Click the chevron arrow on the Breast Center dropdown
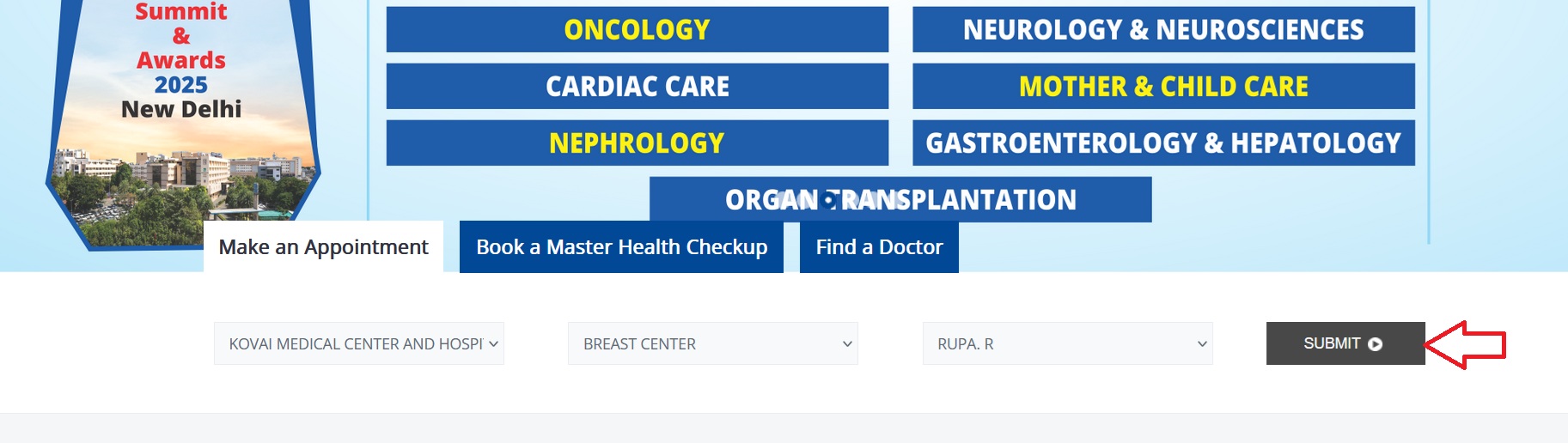This screenshot has height=443, width=1568. pyautogui.click(x=847, y=344)
